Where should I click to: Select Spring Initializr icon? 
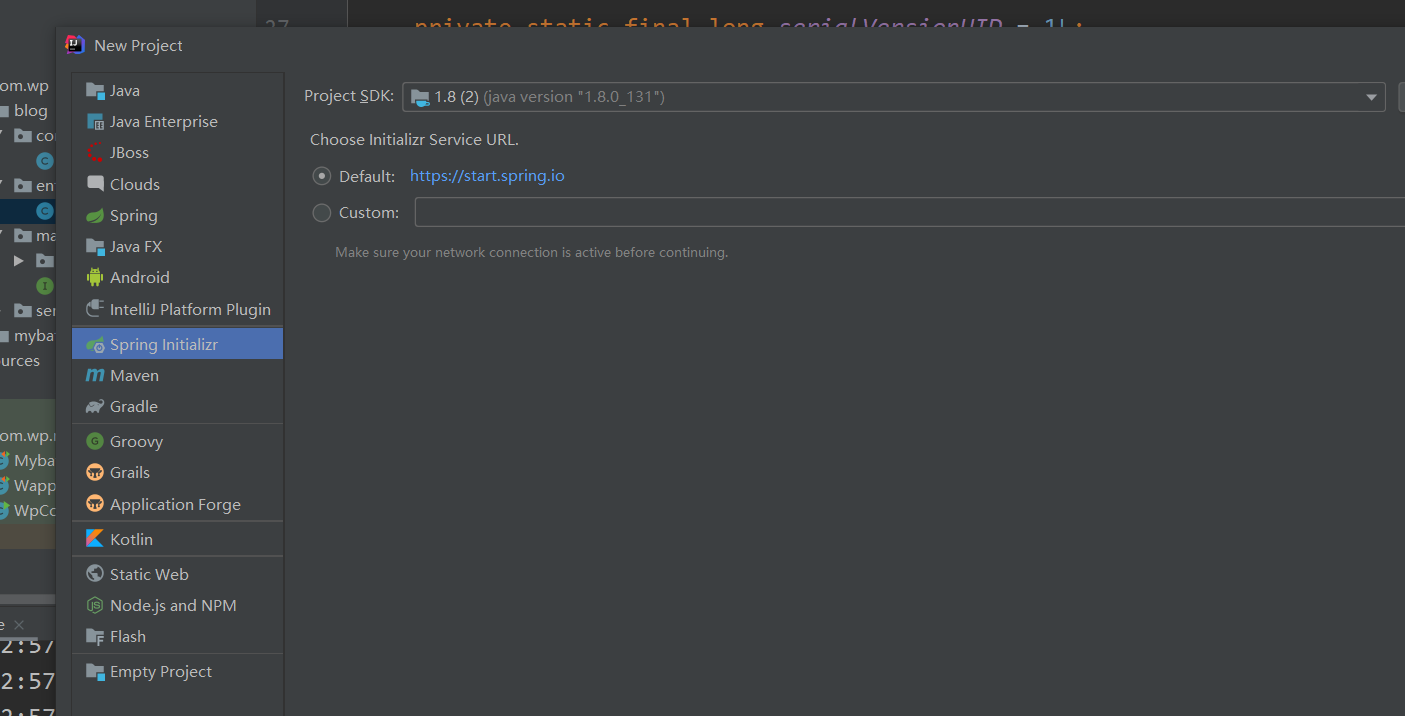(x=95, y=344)
